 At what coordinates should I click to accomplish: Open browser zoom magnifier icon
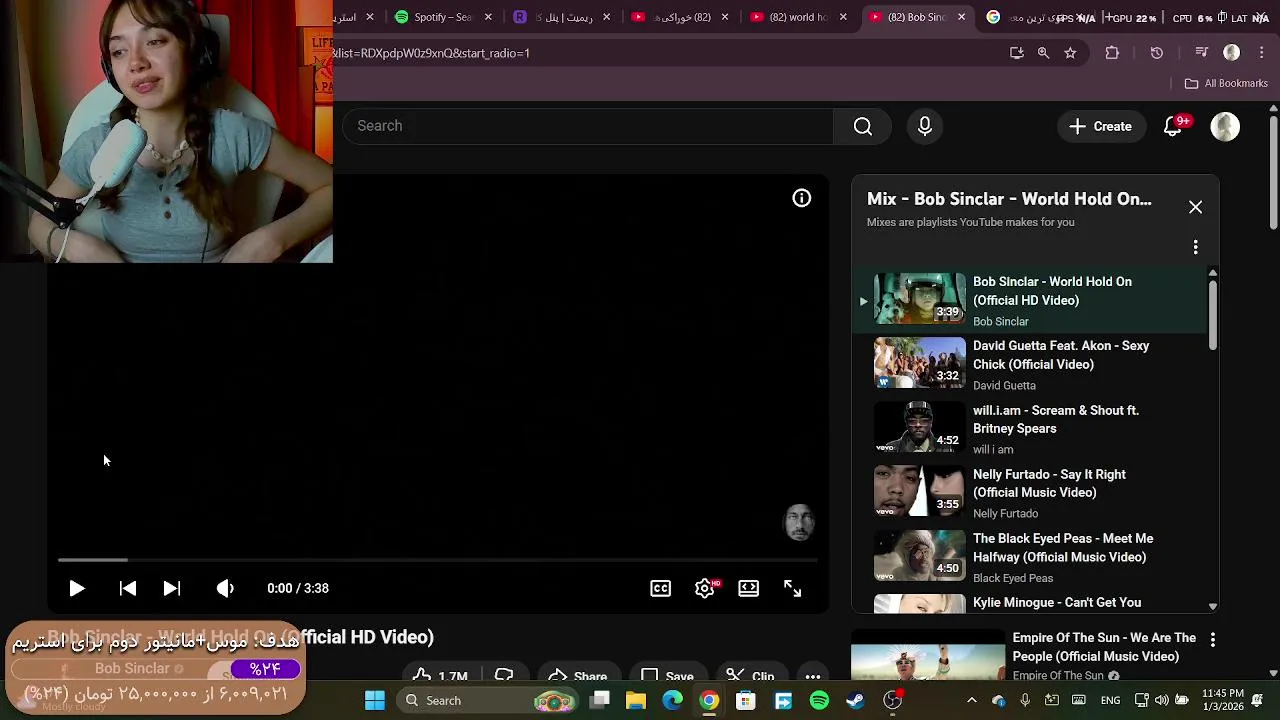tap(1043, 53)
